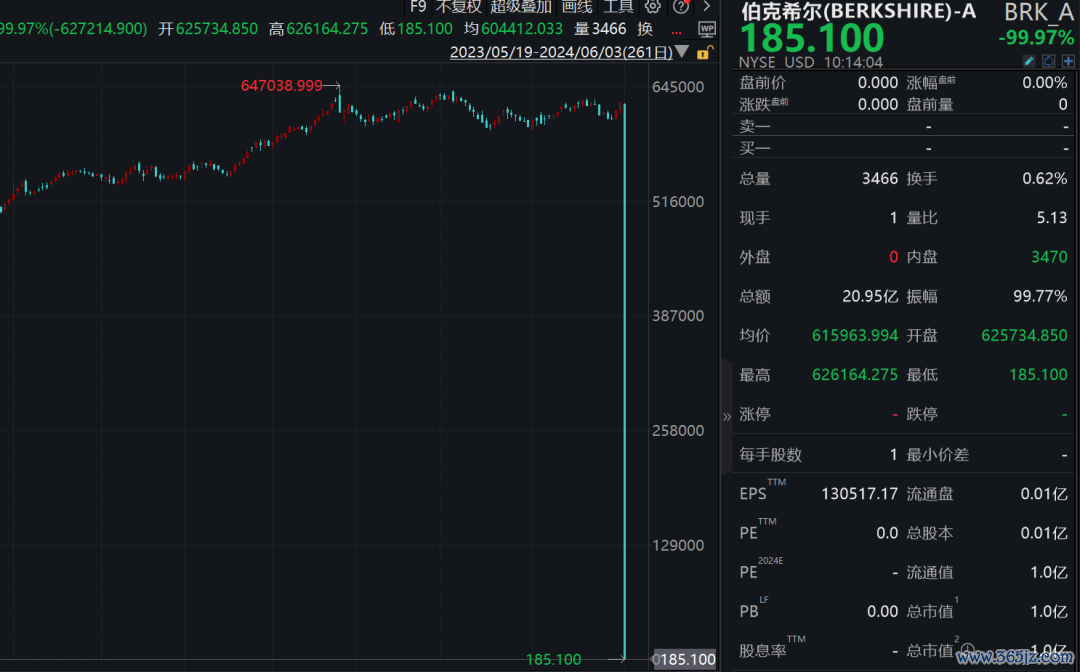
Task: Click the 516000 price axis label
Action: click(678, 202)
